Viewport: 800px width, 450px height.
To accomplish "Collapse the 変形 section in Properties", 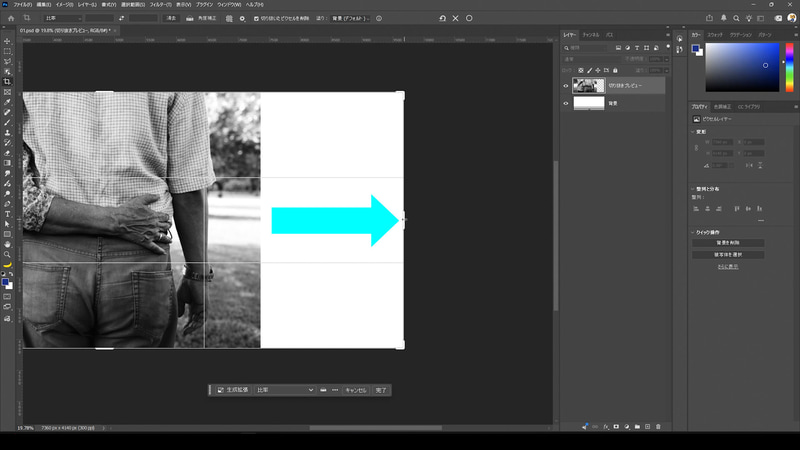I will [693, 132].
